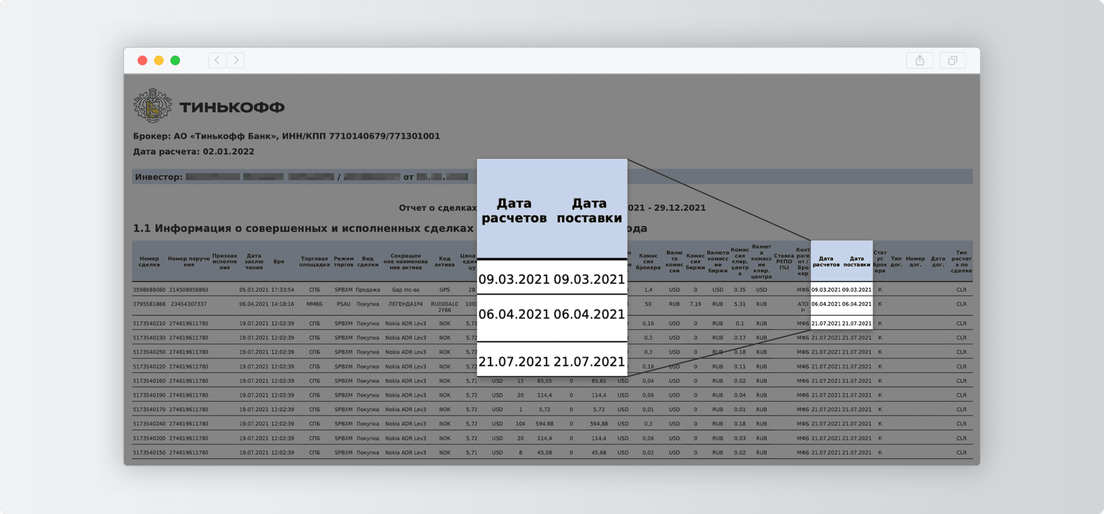Click the Gap Inc-ао asset name
Image resolution: width=1104 pixels, height=514 pixels.
coord(406,289)
